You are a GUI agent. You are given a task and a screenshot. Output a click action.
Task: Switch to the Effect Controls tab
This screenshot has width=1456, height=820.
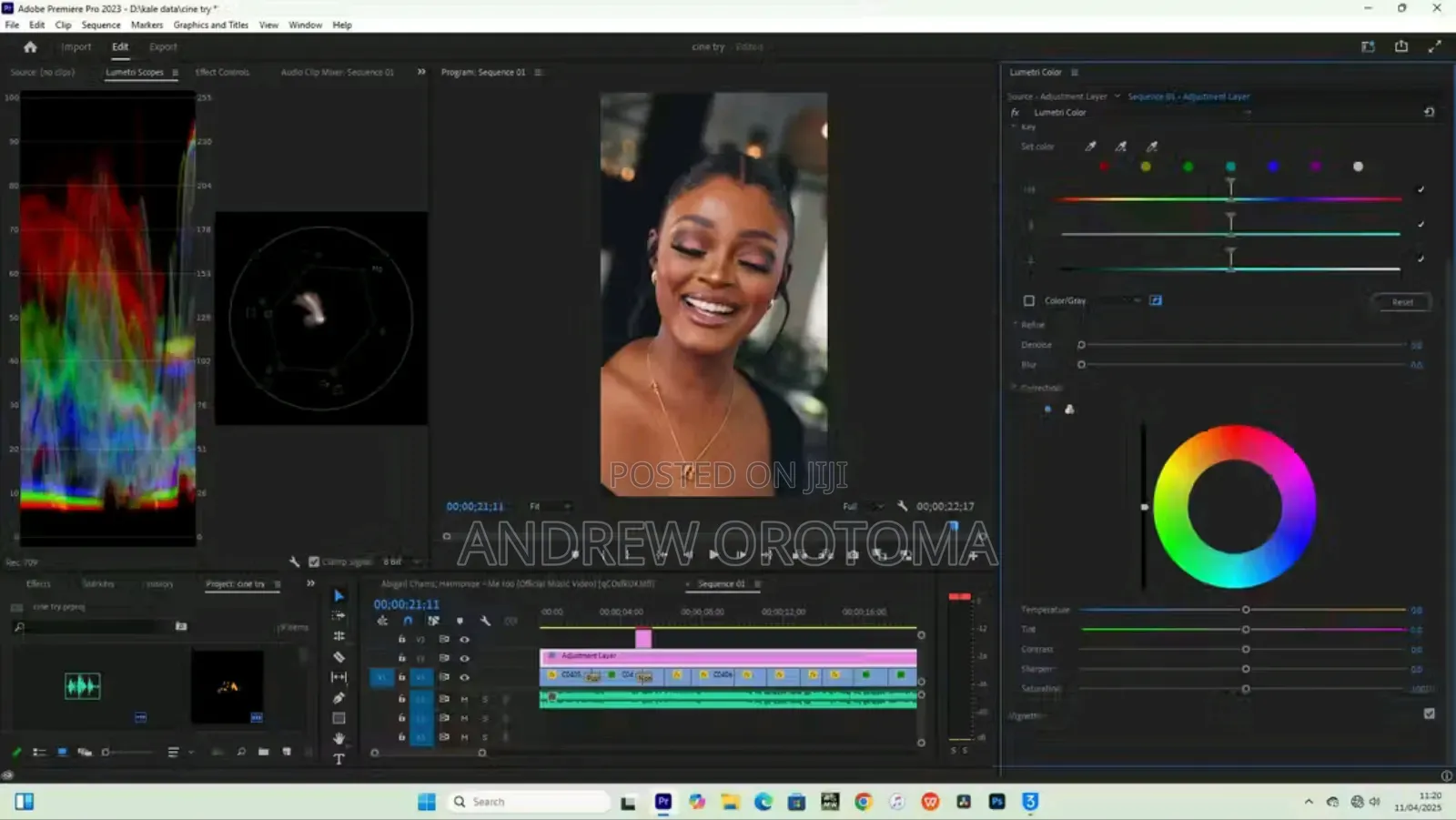click(222, 72)
